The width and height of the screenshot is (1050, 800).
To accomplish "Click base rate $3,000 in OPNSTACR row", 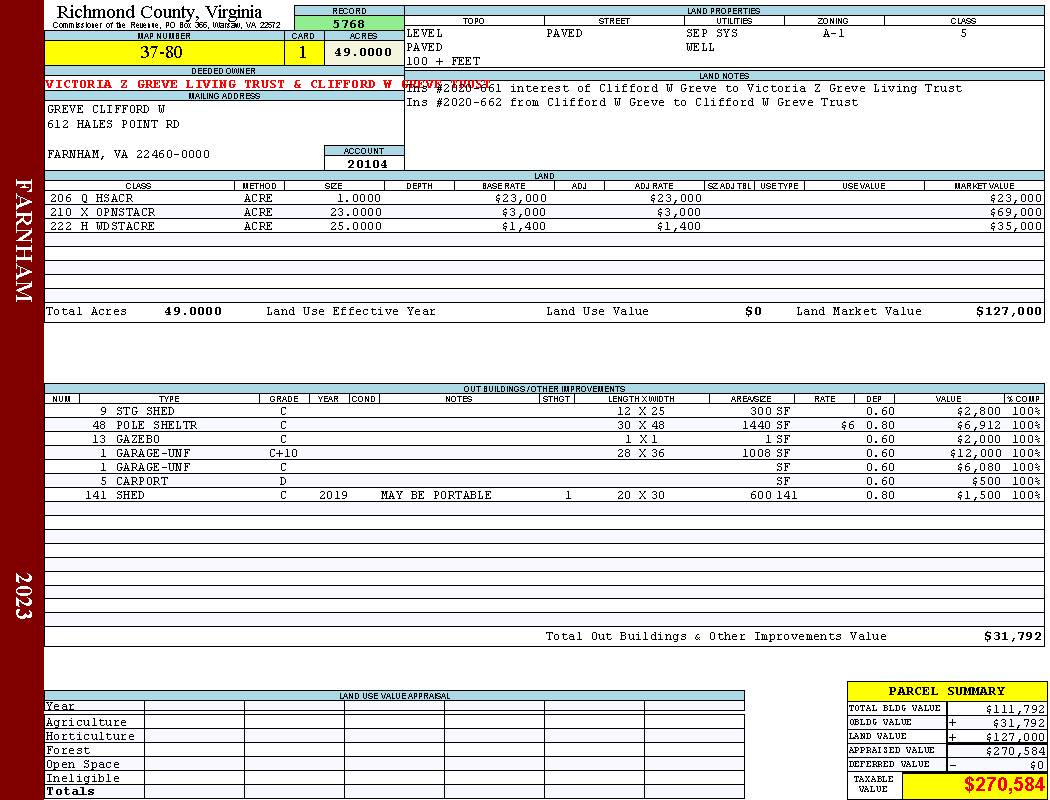I will [x=524, y=212].
